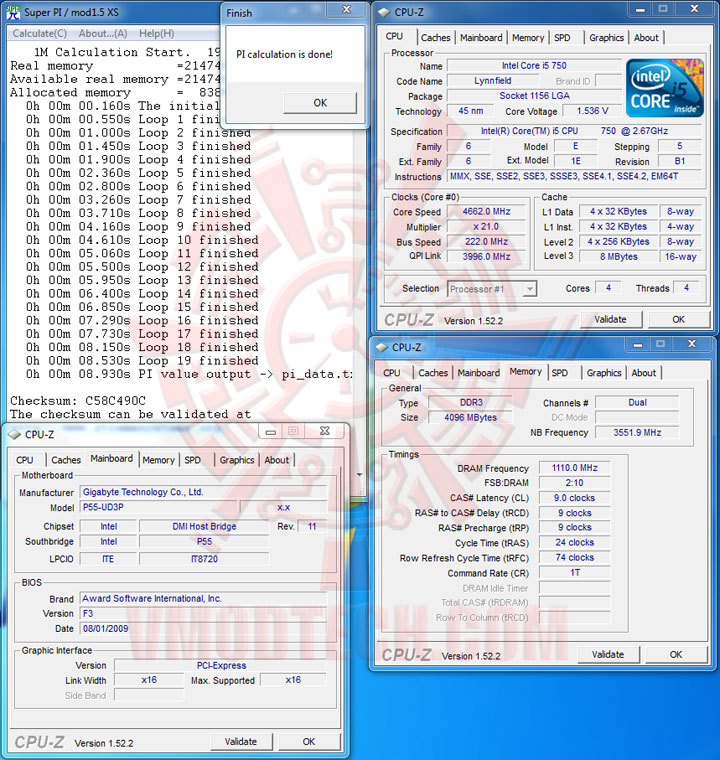The image size is (720, 760).
Task: Switch to Mainboard tab in top CPU-Z
Action: pyautogui.click(x=481, y=38)
